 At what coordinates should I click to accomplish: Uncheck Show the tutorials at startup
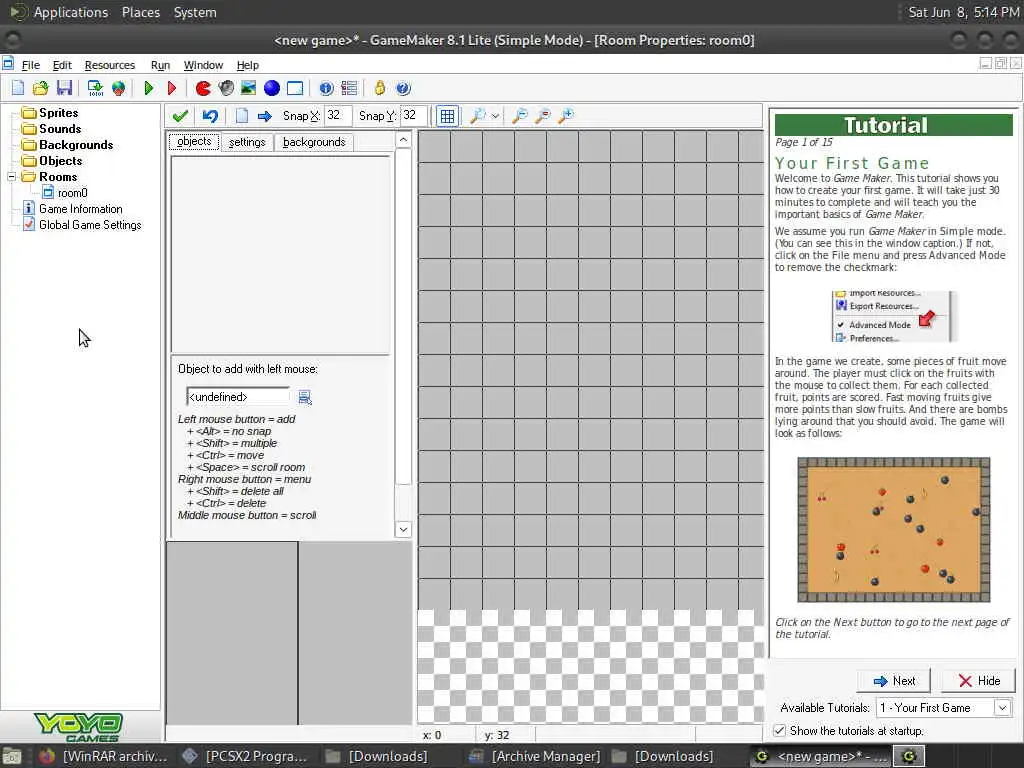coord(779,731)
